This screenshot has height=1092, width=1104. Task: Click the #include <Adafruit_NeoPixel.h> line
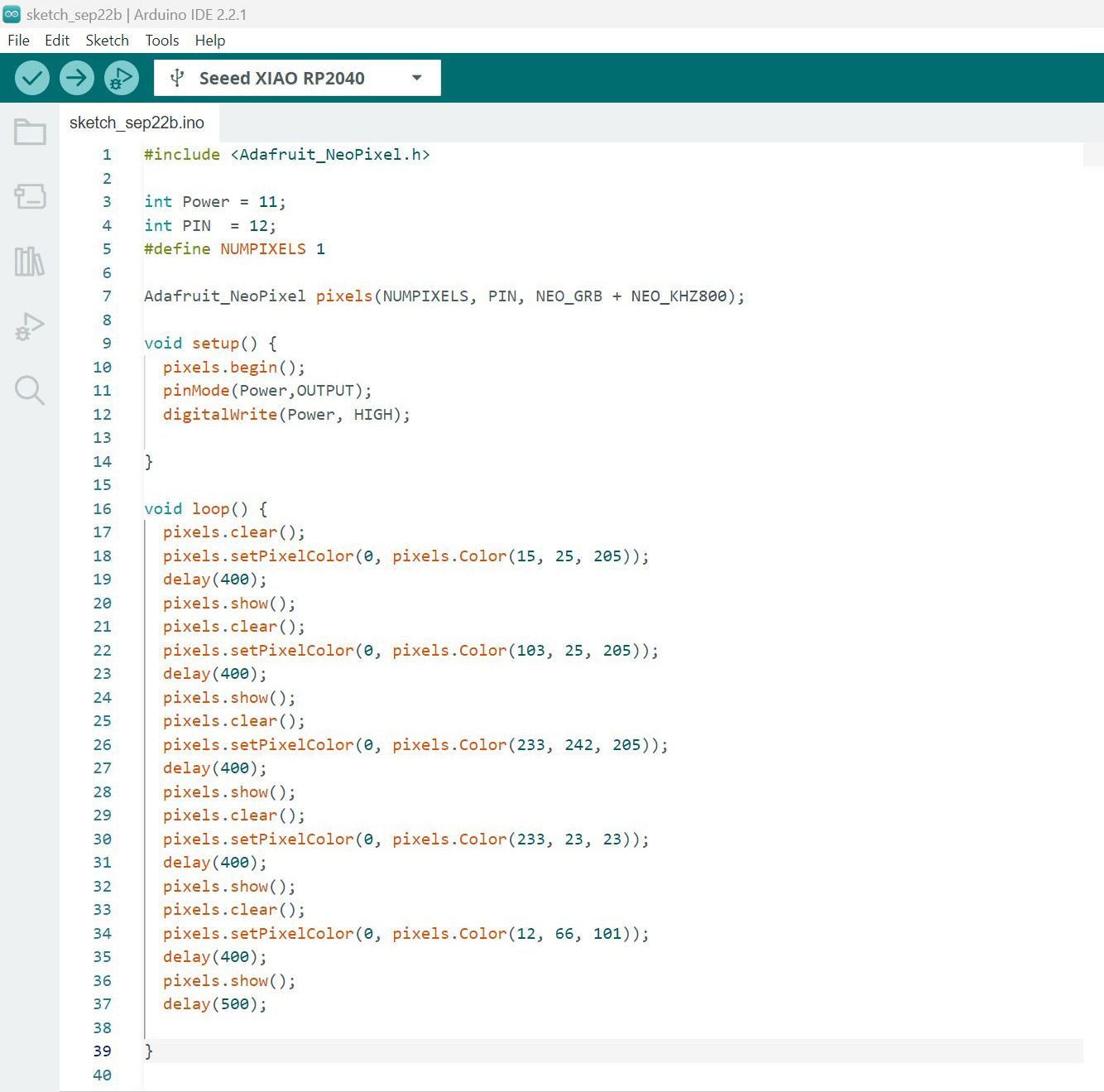point(287,155)
